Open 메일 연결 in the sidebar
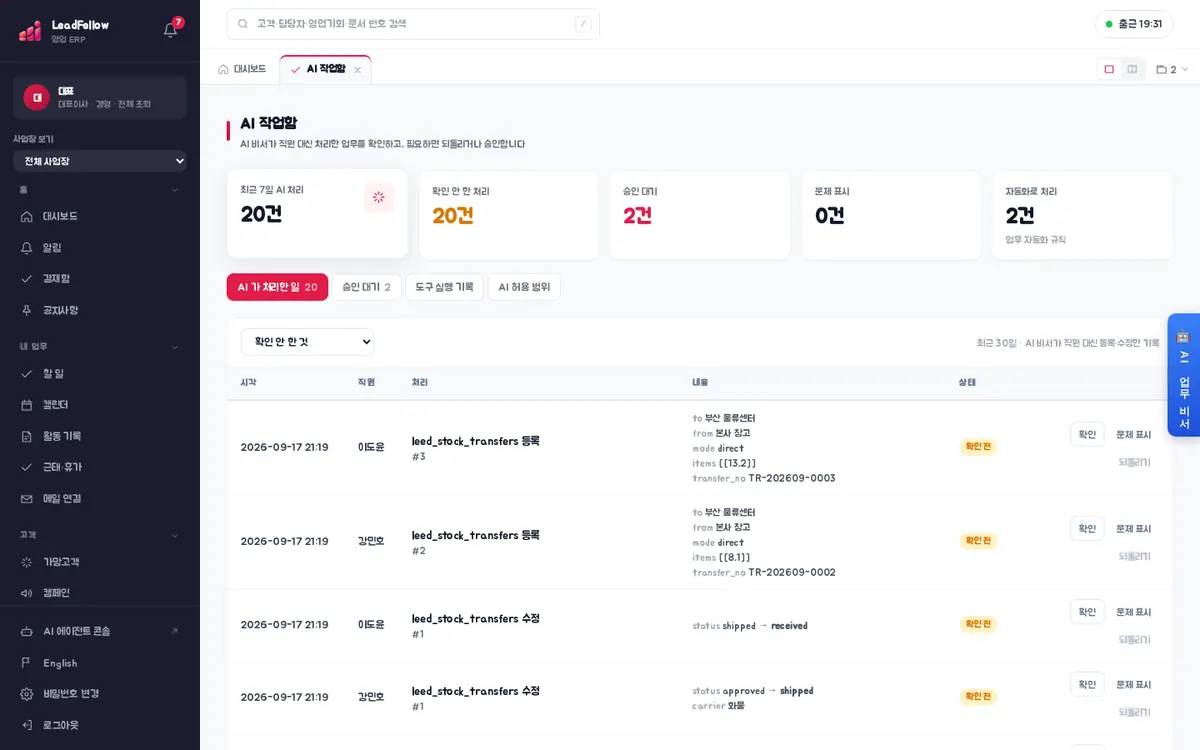 tap(100, 498)
